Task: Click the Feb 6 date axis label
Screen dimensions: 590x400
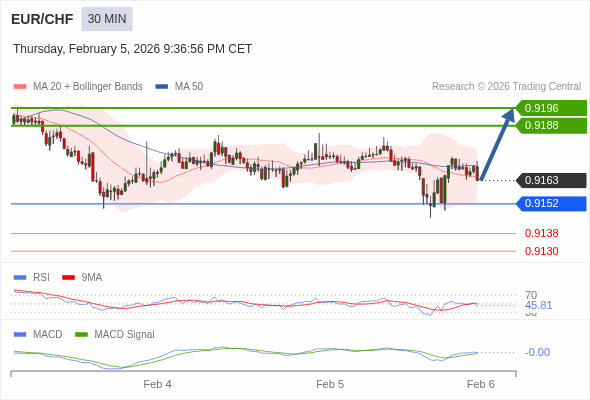Action: click(x=481, y=384)
